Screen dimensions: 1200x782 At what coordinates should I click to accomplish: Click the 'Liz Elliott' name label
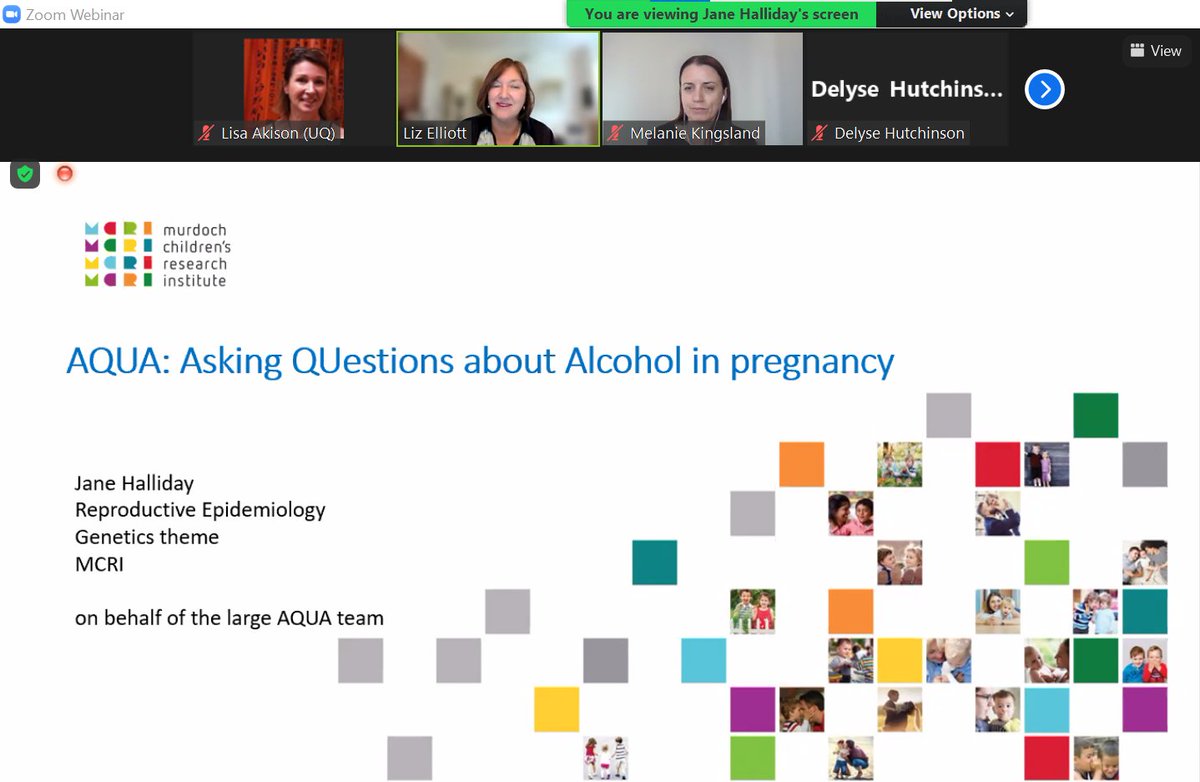[435, 133]
